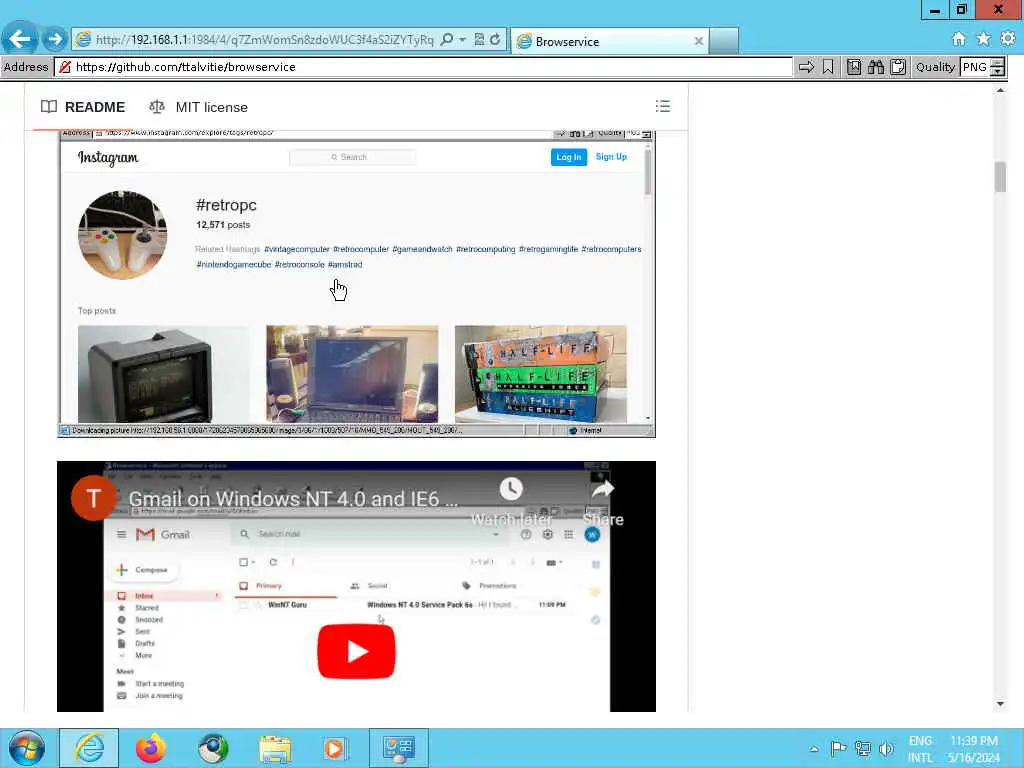Image resolution: width=1024 pixels, height=768 pixels.
Task: Open the volume speaker tray icon
Action: tap(886, 748)
